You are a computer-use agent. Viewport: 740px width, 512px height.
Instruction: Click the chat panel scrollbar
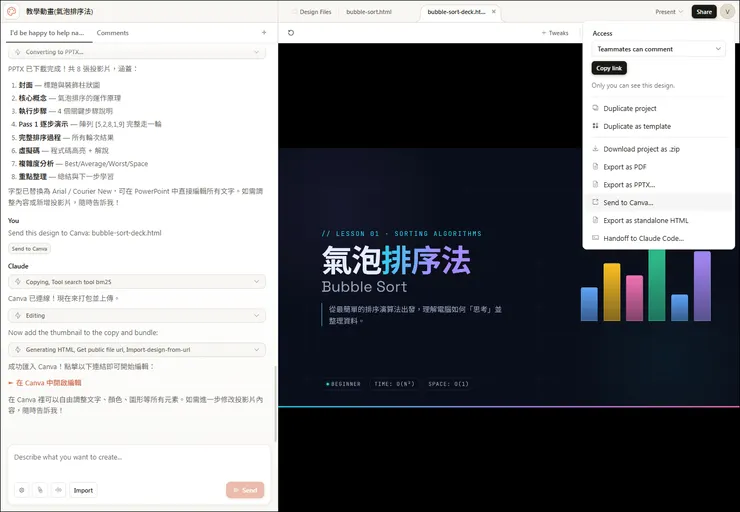pos(275,403)
